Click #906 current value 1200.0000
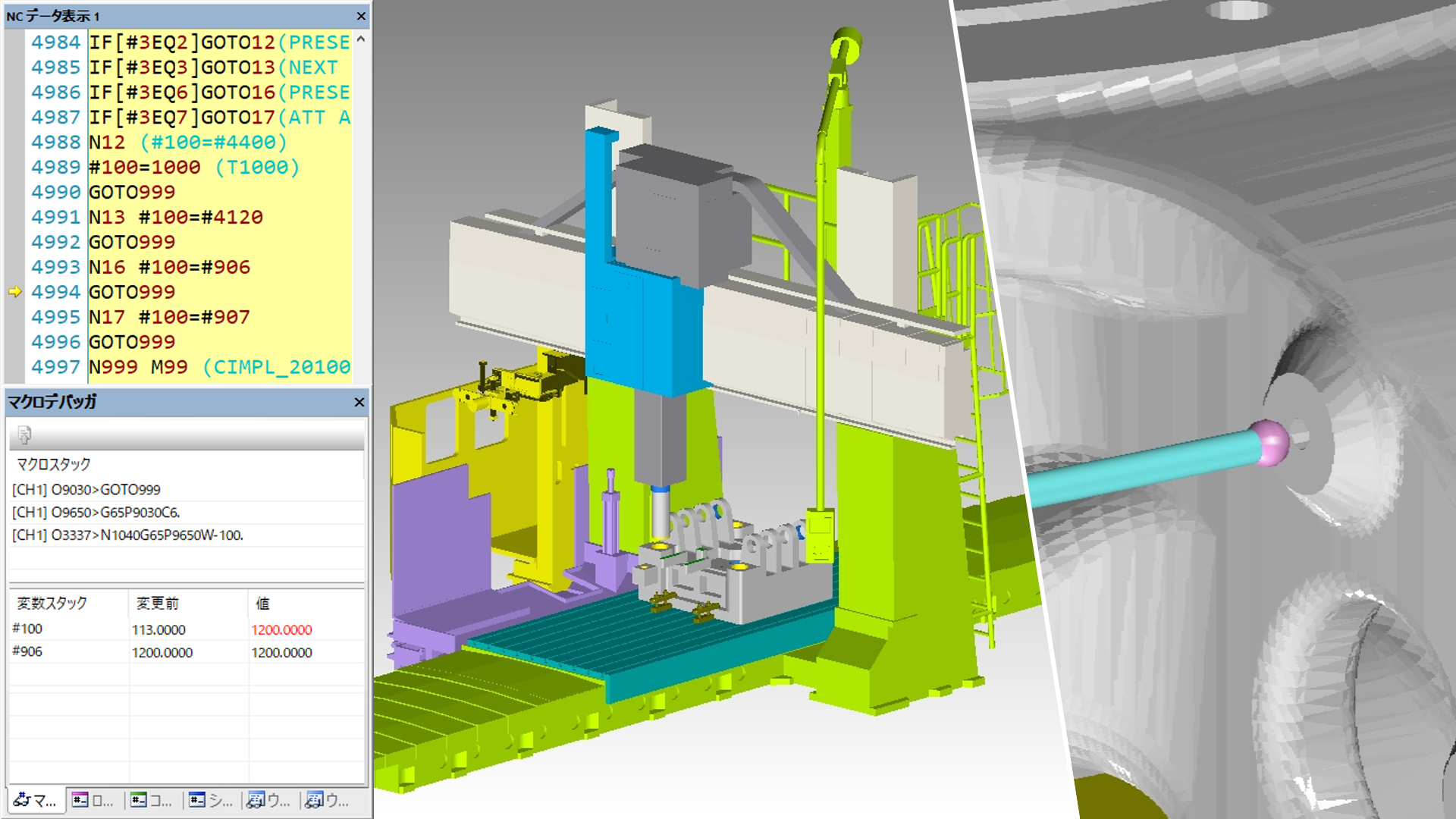This screenshot has width=1456, height=819. 281,653
